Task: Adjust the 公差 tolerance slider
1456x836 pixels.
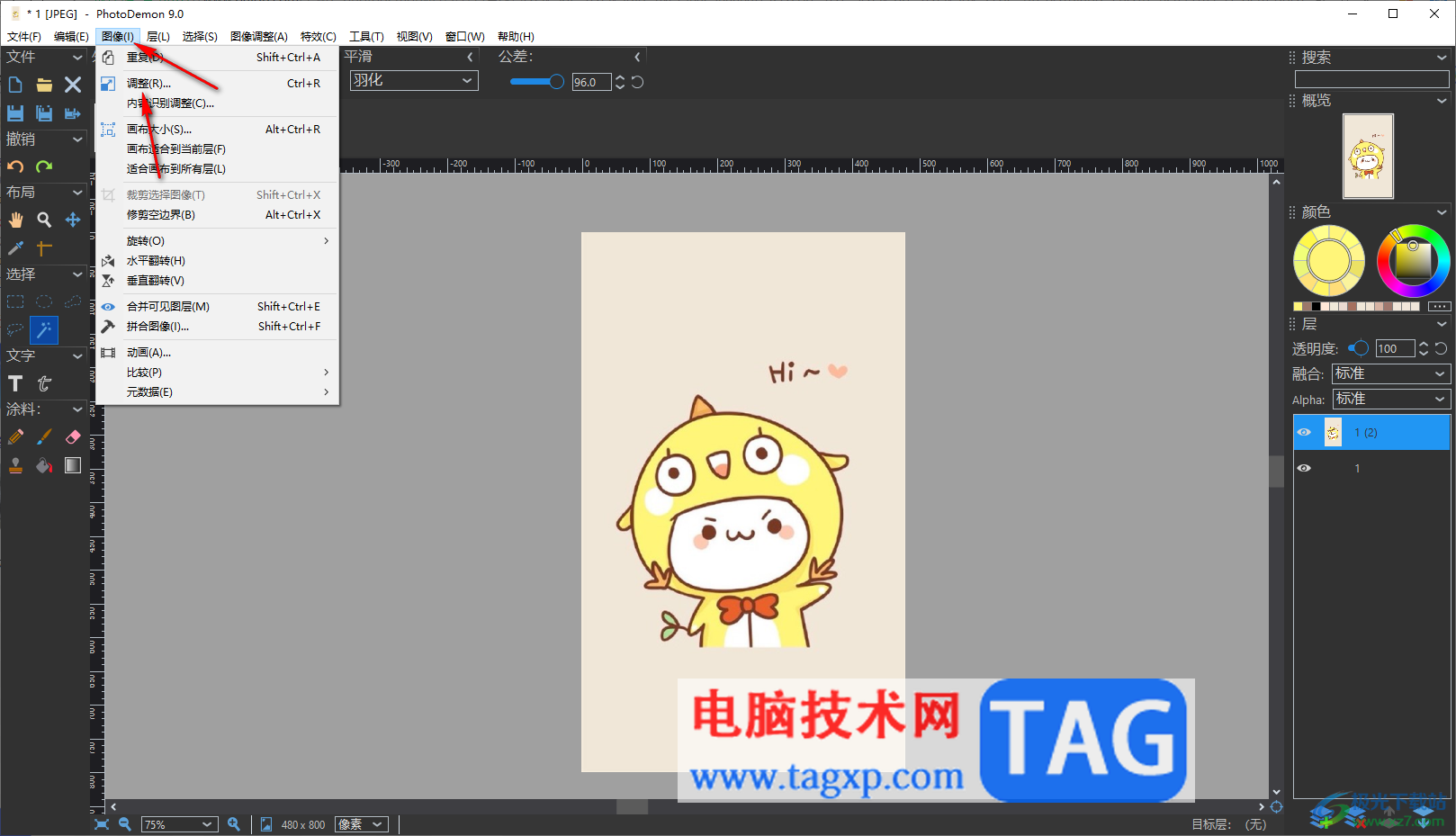Action: click(537, 82)
